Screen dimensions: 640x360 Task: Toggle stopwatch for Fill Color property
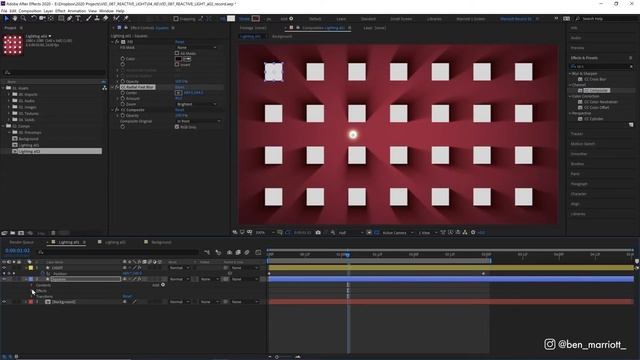click(x=122, y=59)
